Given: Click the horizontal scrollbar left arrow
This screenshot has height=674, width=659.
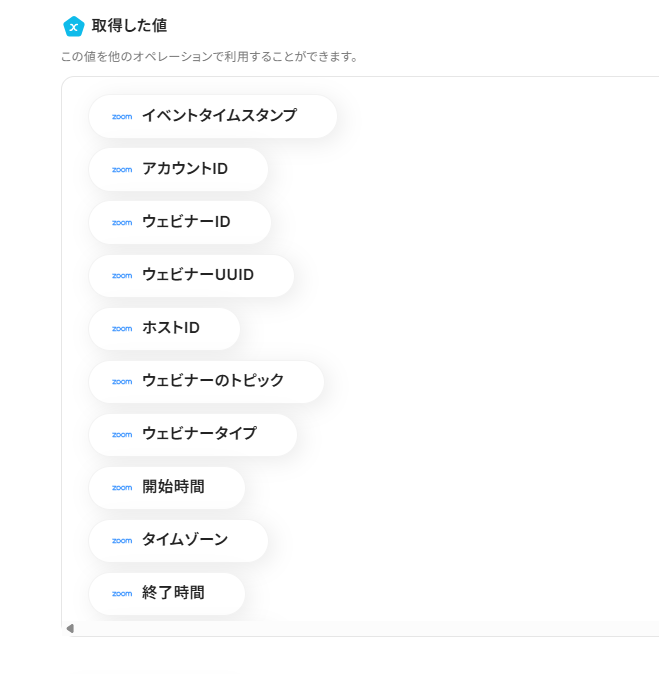Looking at the screenshot, I should pos(70,628).
